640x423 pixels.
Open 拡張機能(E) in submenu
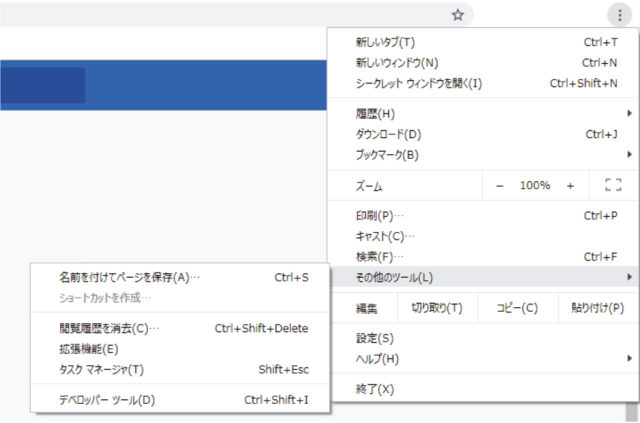tap(180, 349)
